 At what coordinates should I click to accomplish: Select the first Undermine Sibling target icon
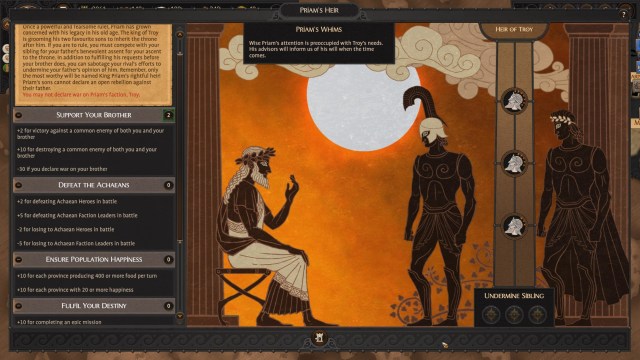(491, 315)
